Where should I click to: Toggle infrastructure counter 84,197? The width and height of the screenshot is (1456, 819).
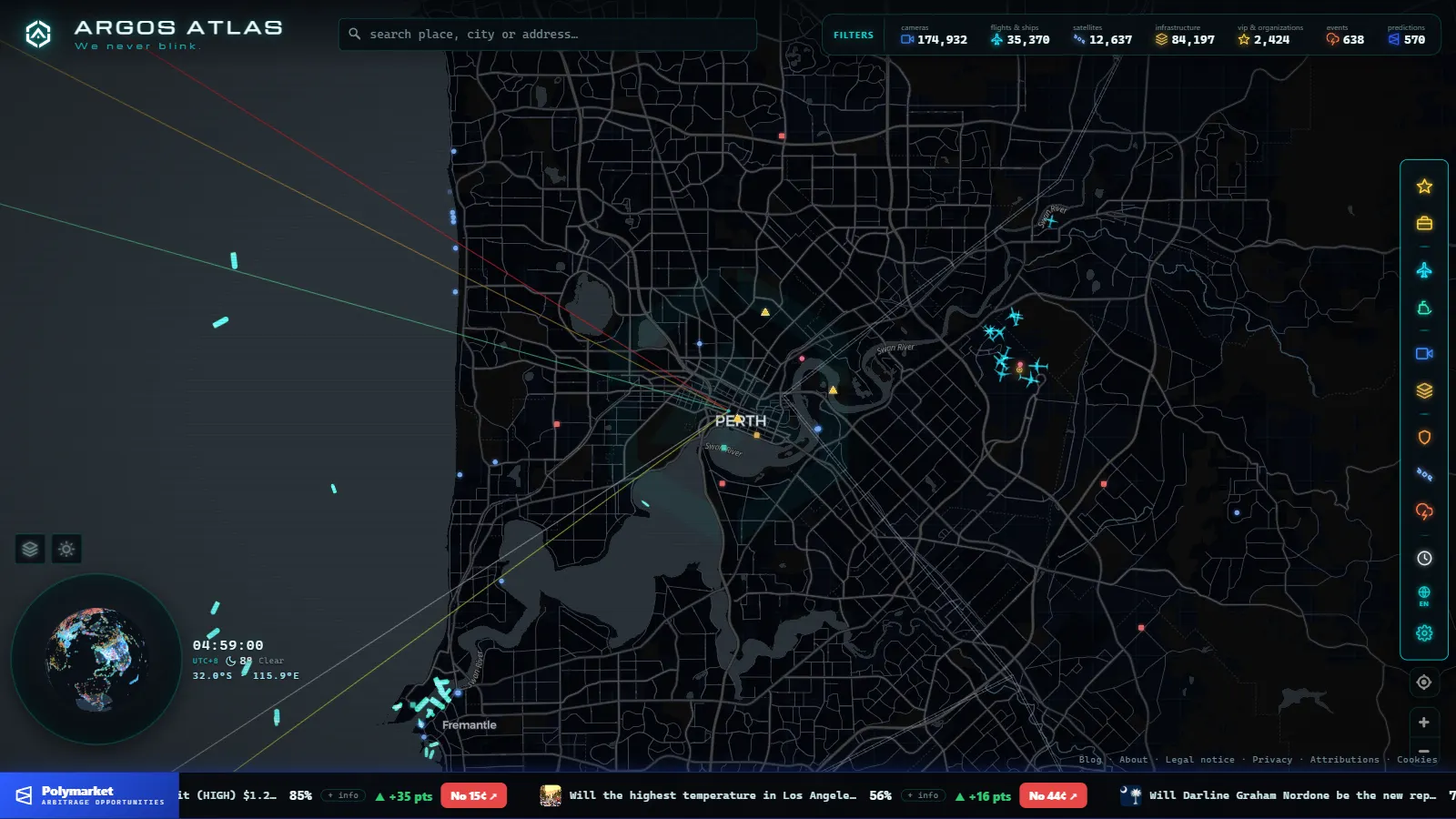(x=1185, y=35)
